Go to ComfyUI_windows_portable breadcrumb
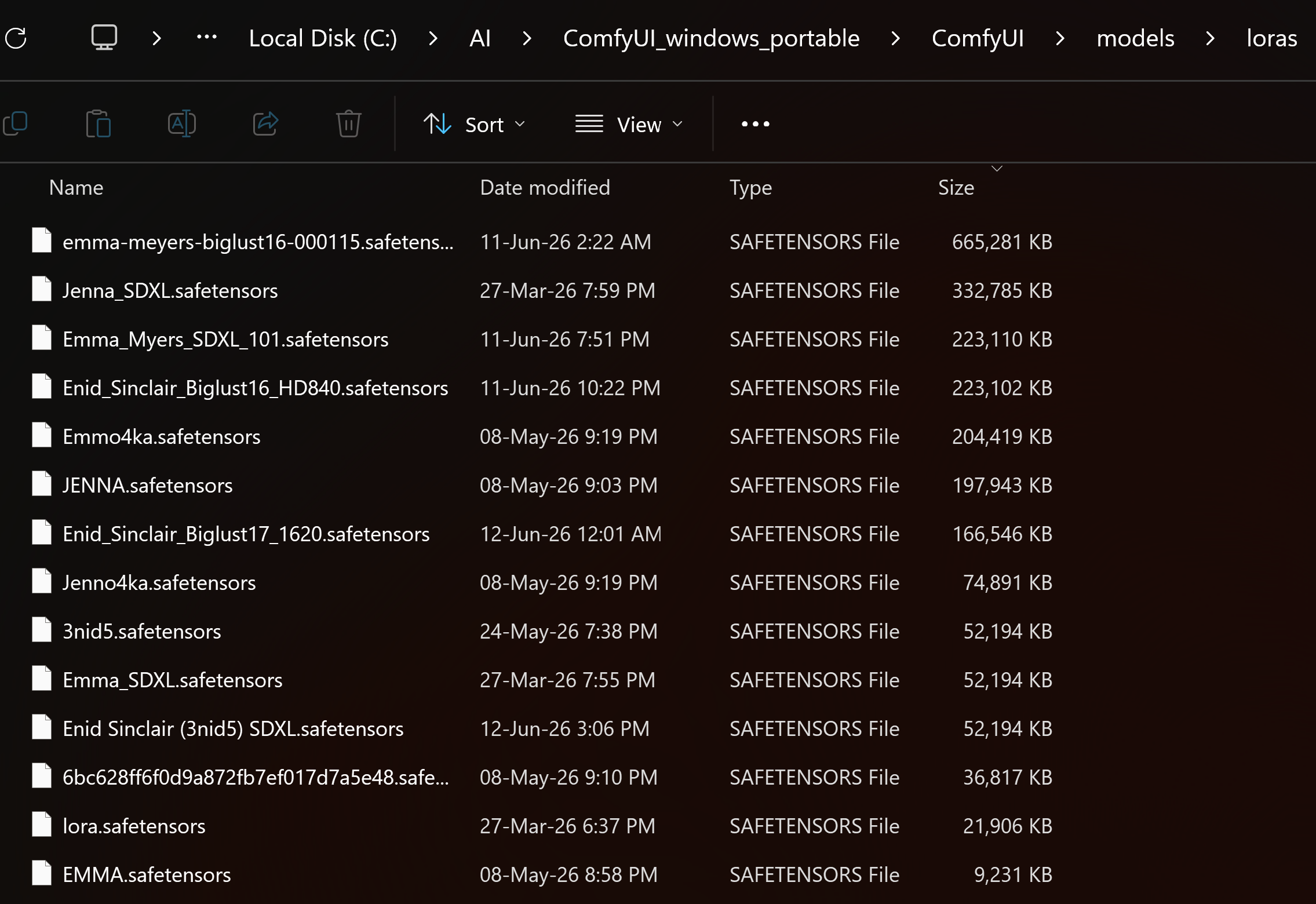Image resolution: width=1316 pixels, height=904 pixels. (x=711, y=38)
